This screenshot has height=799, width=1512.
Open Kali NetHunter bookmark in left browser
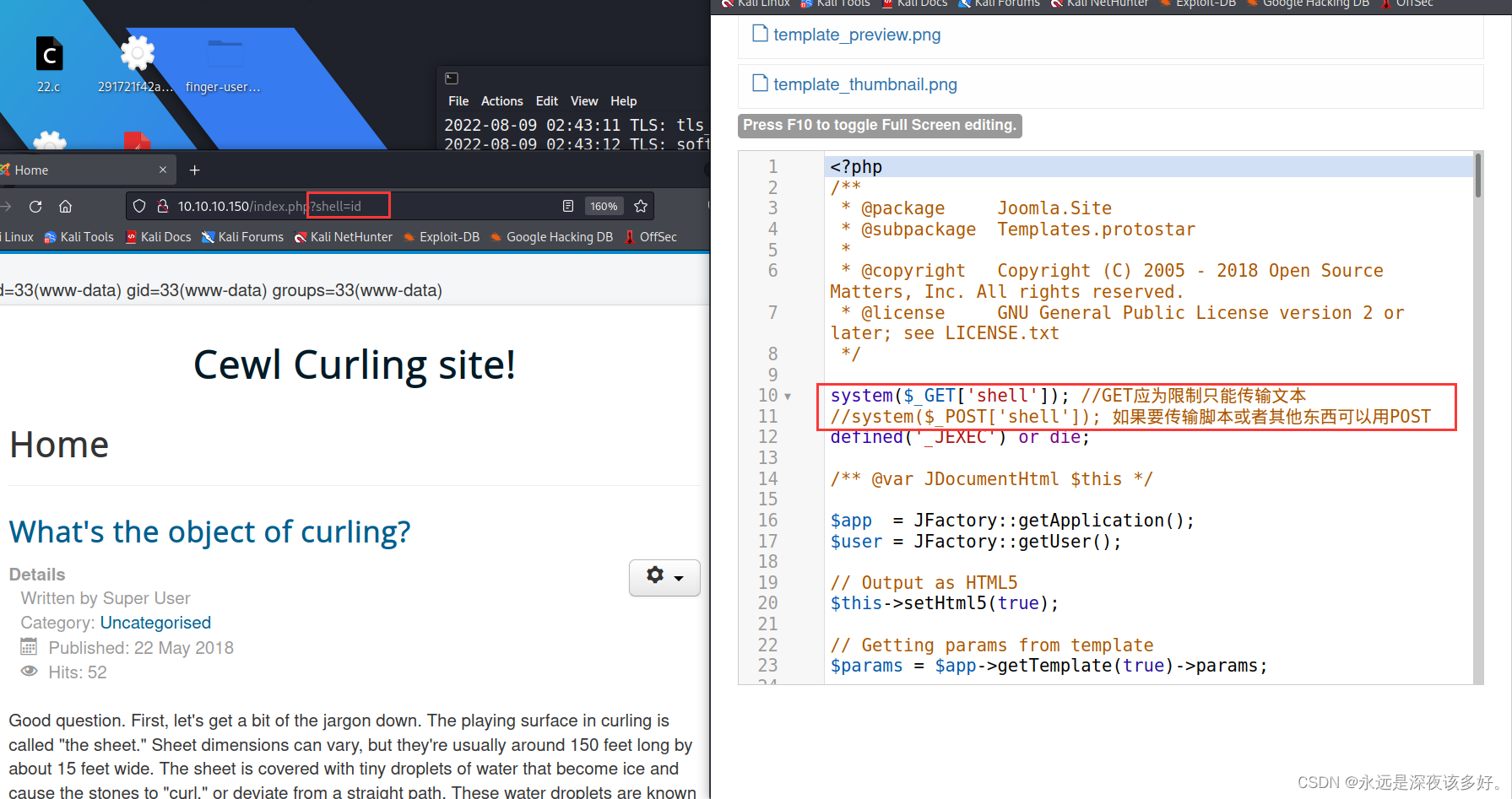[344, 237]
